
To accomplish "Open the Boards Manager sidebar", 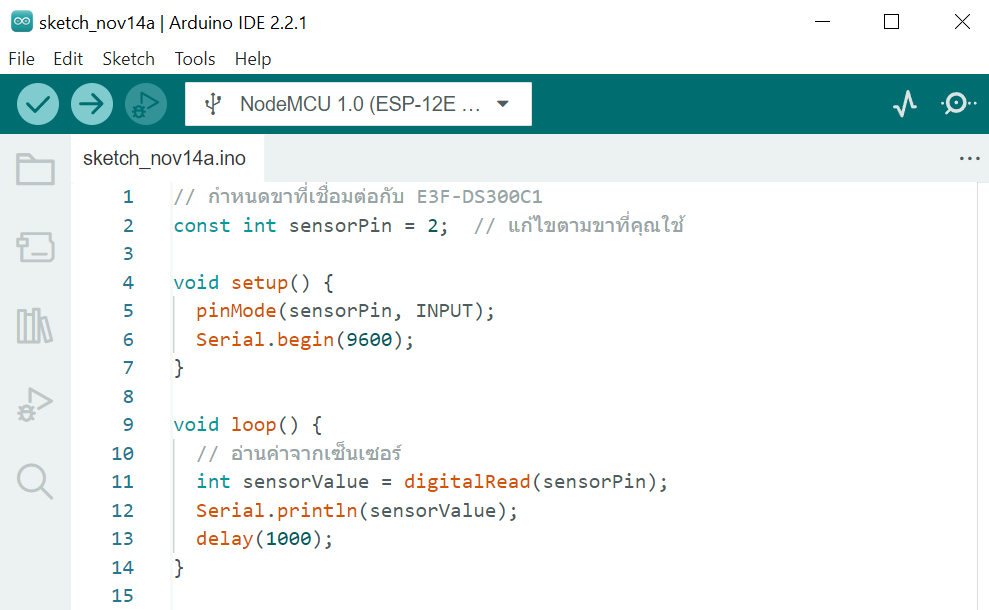I will (x=35, y=247).
